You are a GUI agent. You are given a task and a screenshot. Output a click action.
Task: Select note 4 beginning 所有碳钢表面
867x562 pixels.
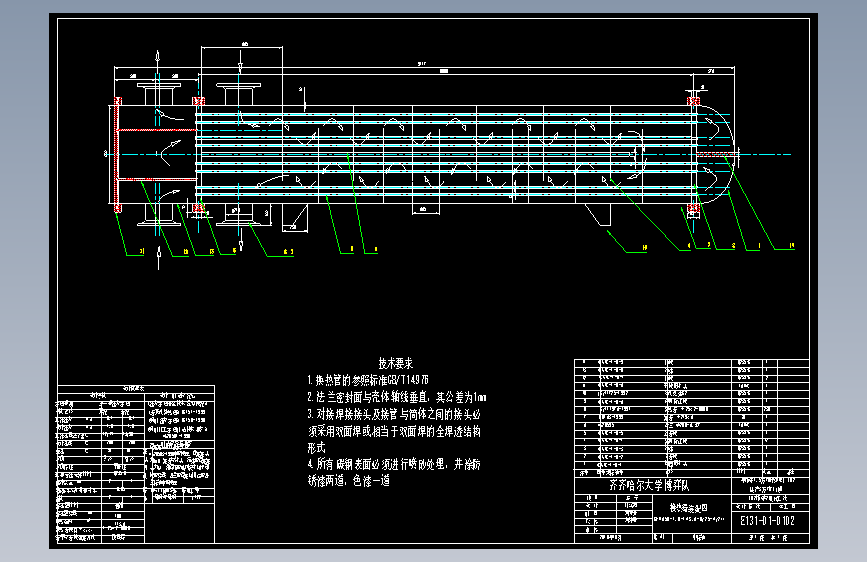click(394, 464)
